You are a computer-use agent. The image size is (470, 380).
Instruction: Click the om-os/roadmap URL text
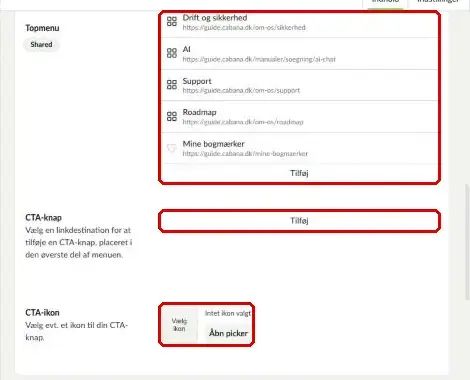pyautogui.click(x=243, y=122)
